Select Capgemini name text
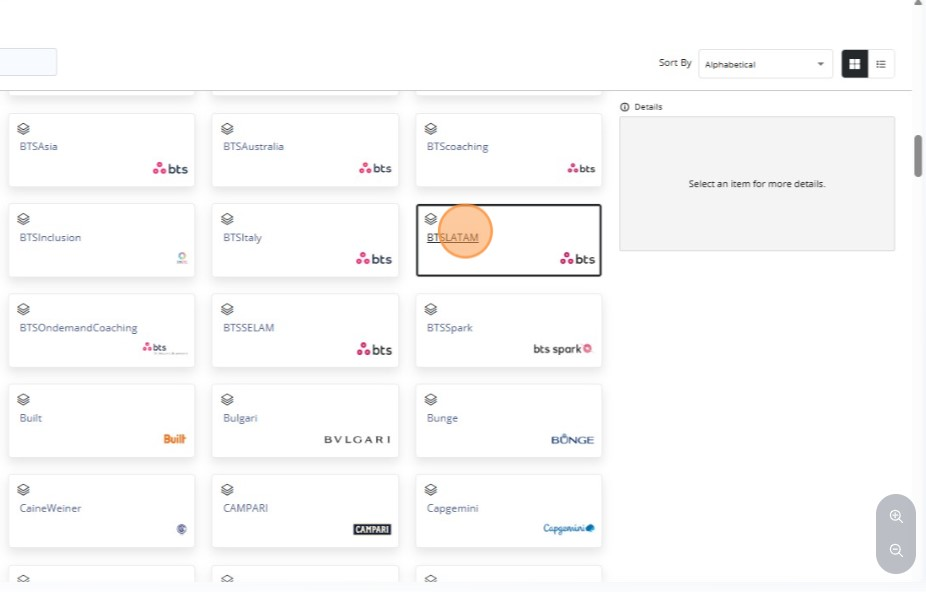Viewport: 926px width, 592px height. tap(452, 509)
